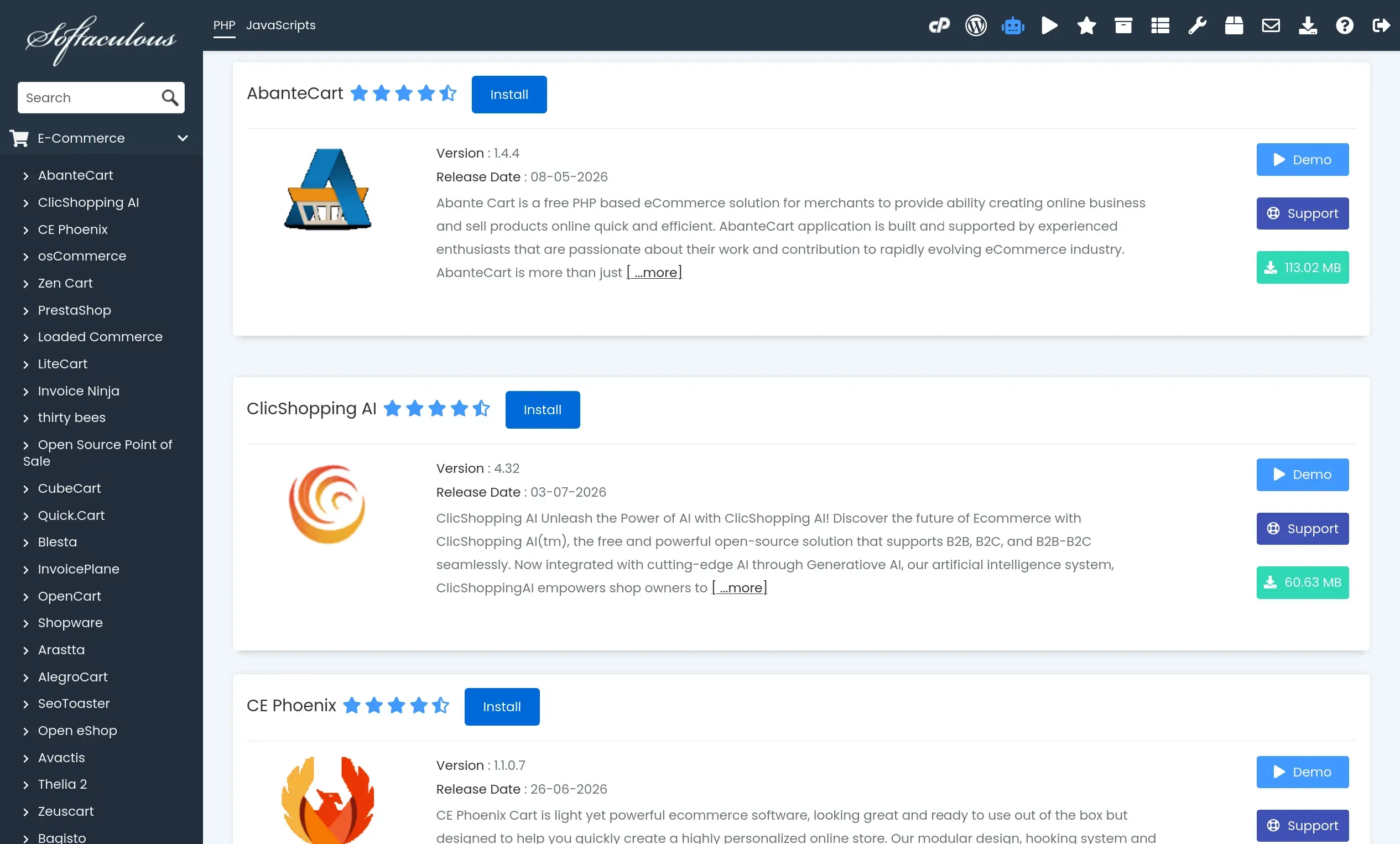Expand AbanteCart description with more link
Screen dimensions: 1400x844
pos(654,273)
